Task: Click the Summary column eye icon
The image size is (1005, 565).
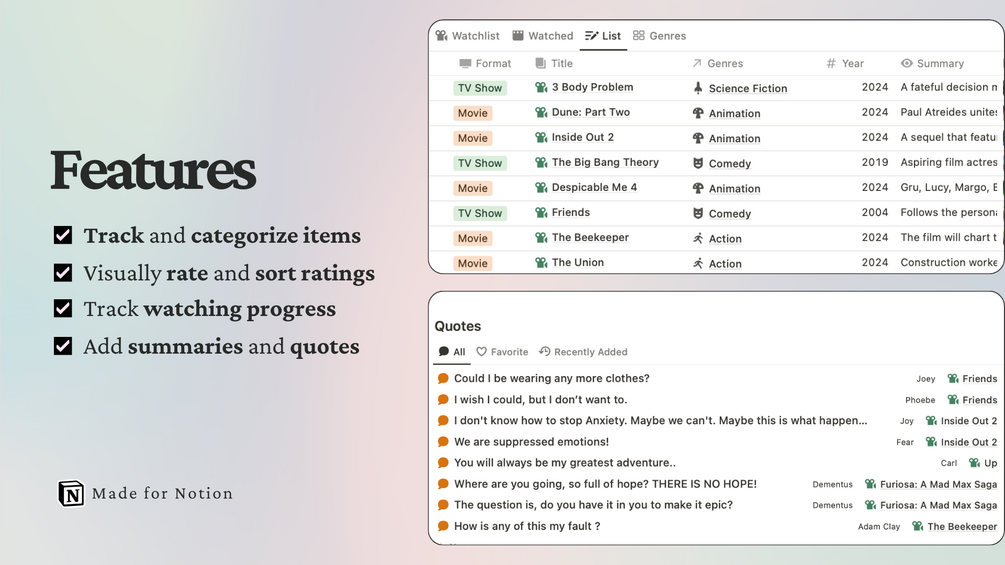Action: 907,63
